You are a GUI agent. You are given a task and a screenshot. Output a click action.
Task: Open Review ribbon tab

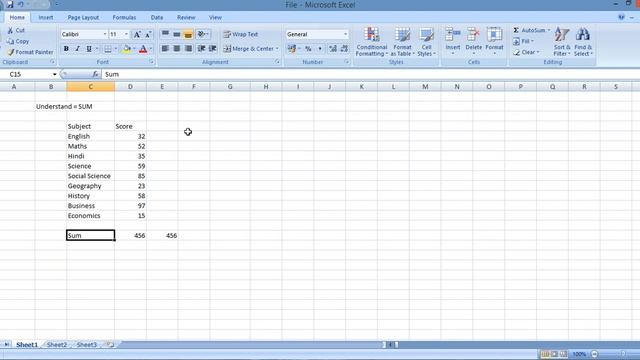pyautogui.click(x=186, y=18)
